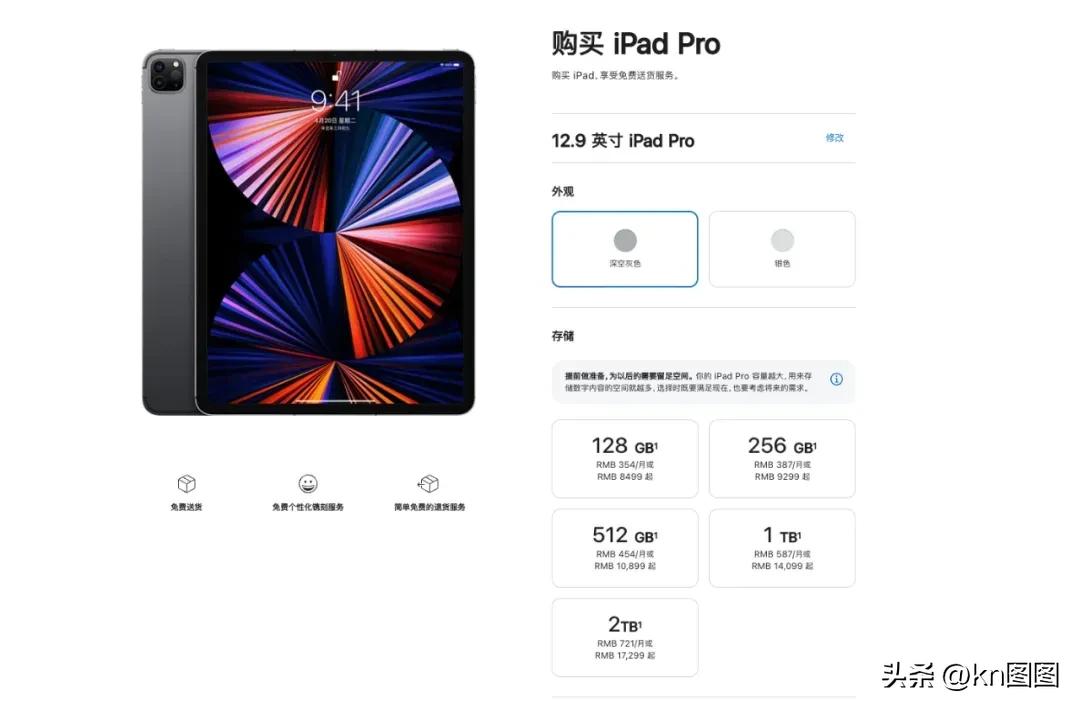Click the 简单免费的退货服务 label

429,507
